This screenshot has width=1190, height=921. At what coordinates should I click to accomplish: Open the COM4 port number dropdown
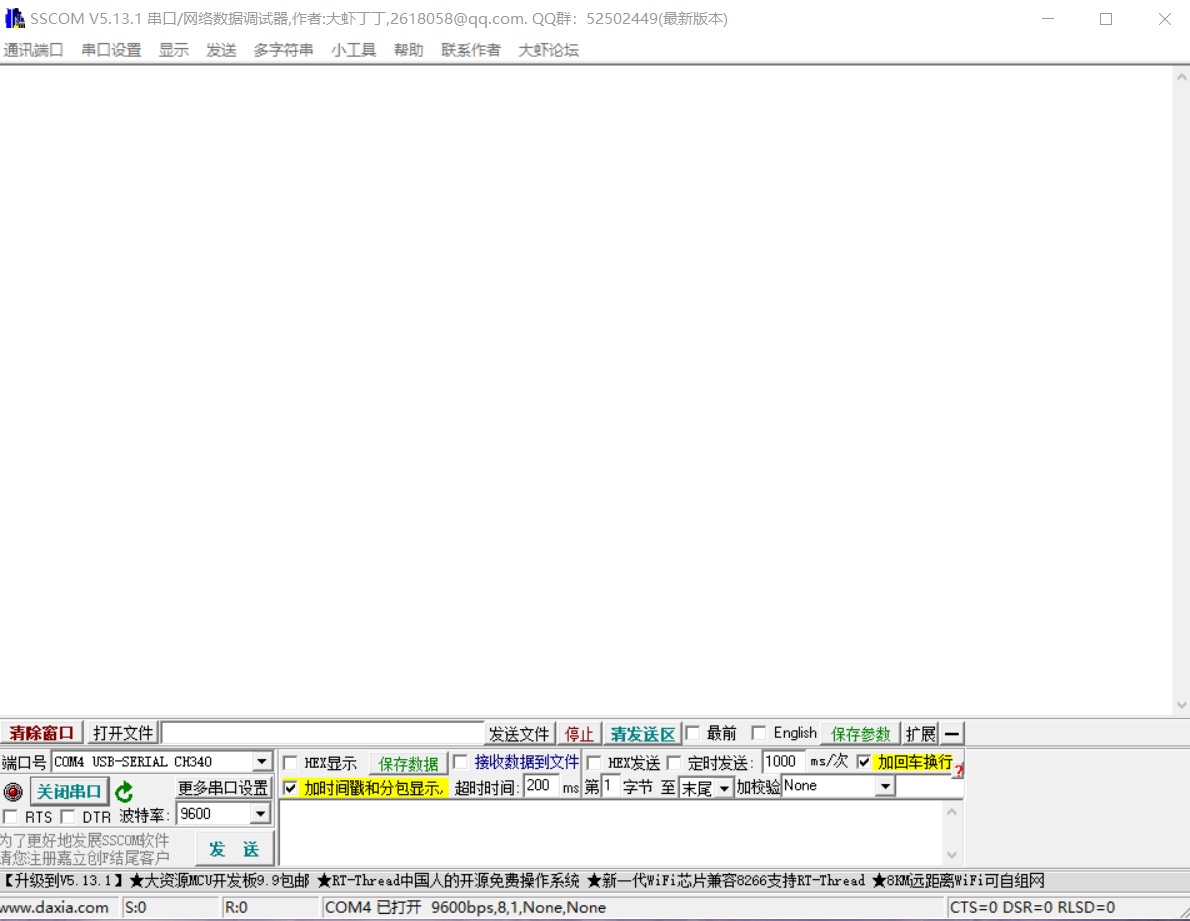pyautogui.click(x=260, y=760)
